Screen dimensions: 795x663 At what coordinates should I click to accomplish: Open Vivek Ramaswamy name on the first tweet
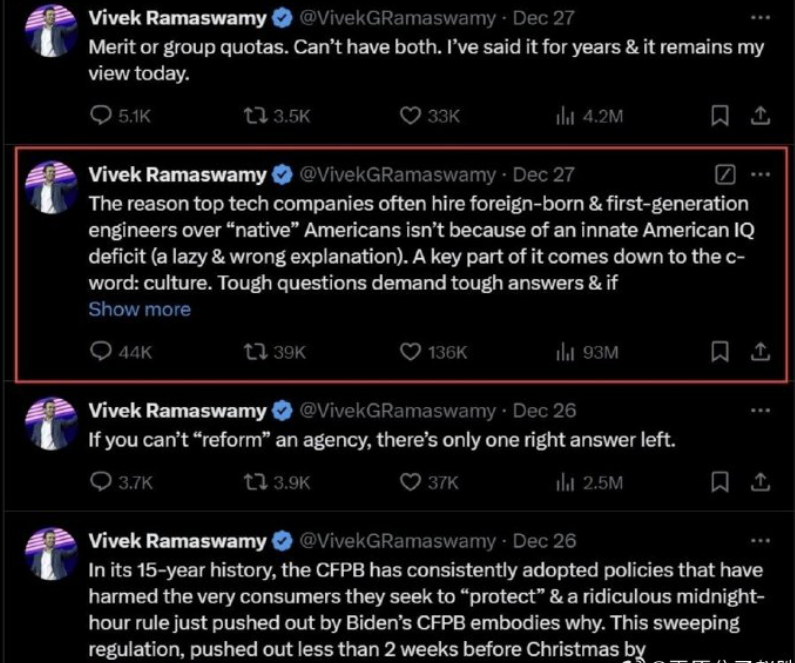pos(179,18)
